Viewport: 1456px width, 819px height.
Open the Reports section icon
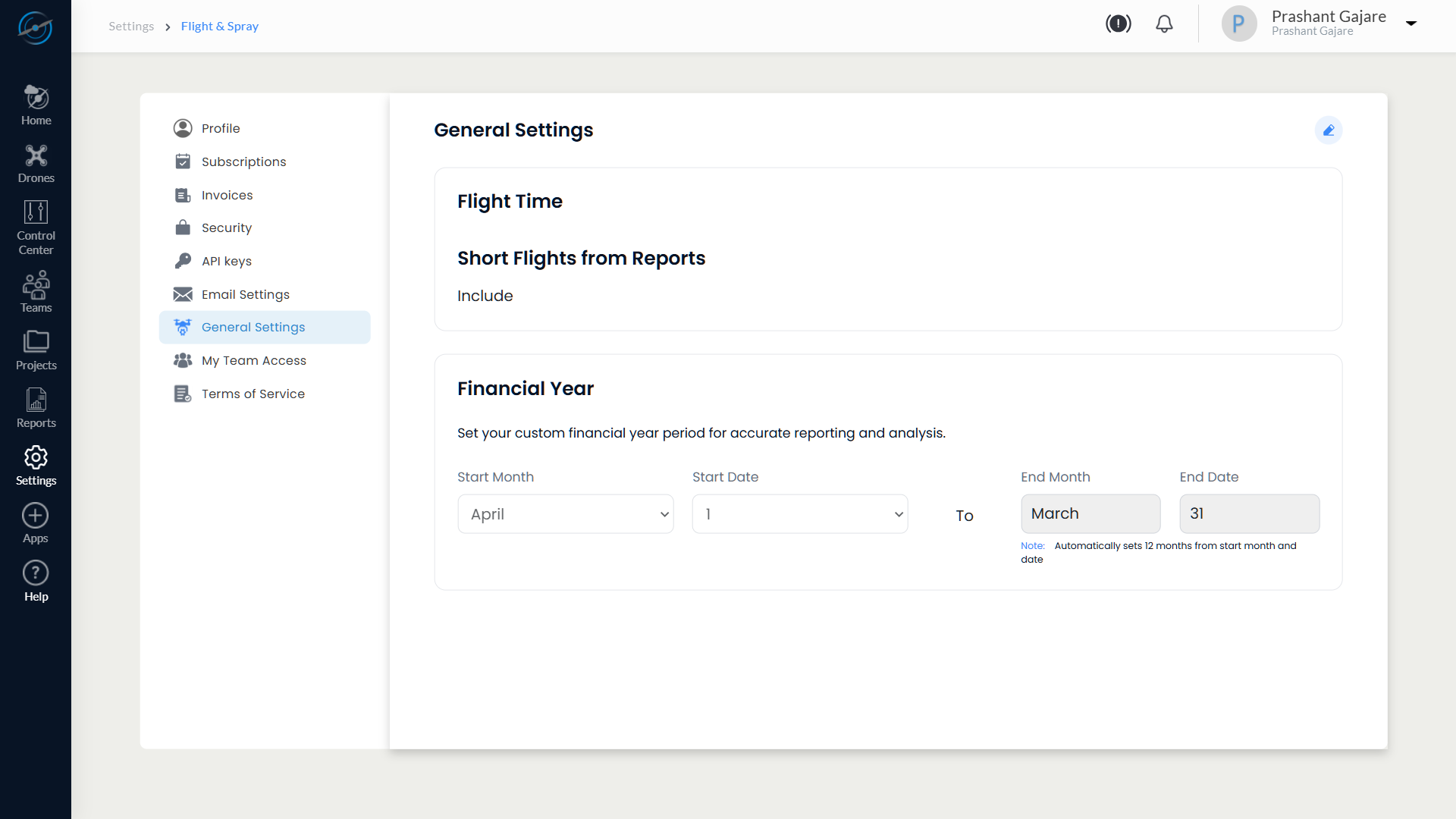point(36,407)
